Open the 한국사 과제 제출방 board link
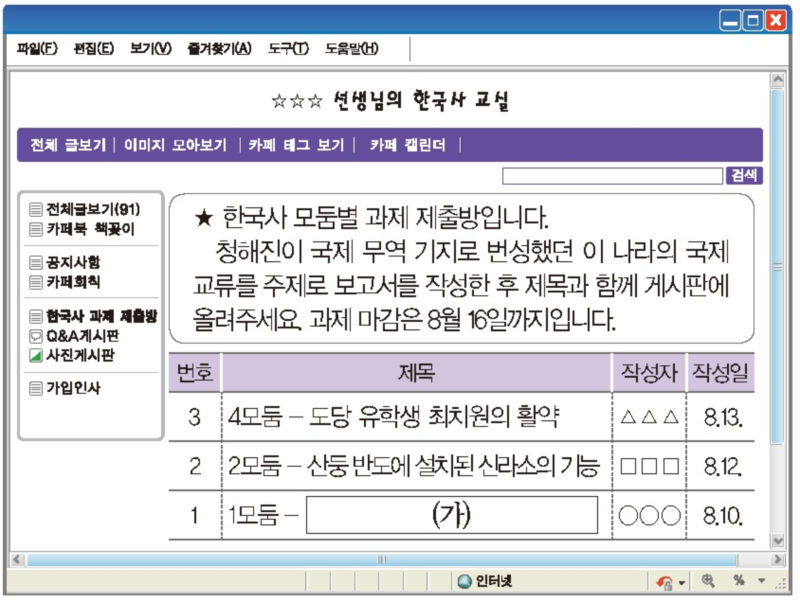This screenshot has width=800, height=603. 102,317
